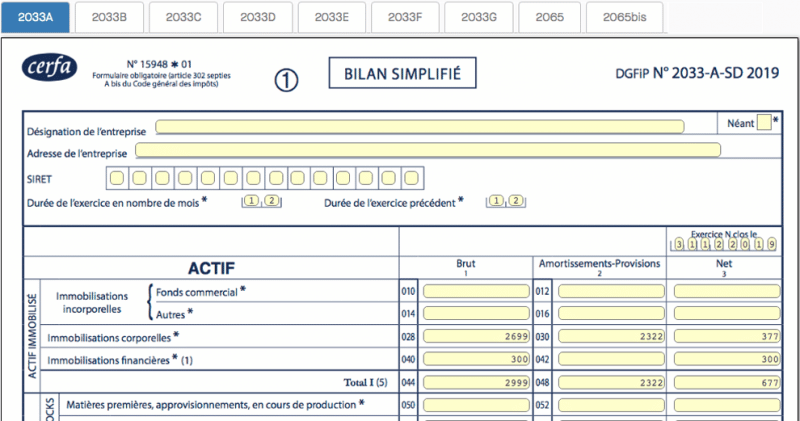Select Immobilisations corporelles Brut value 2699
Image resolution: width=800 pixels, height=421 pixels.
pyautogui.click(x=476, y=336)
